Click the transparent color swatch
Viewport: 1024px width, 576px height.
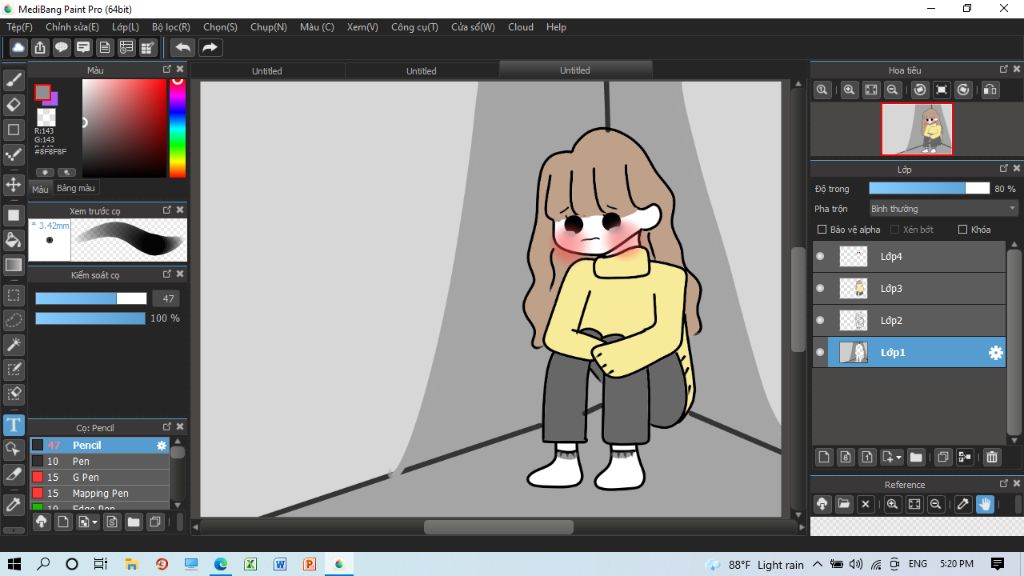pyautogui.click(x=46, y=117)
